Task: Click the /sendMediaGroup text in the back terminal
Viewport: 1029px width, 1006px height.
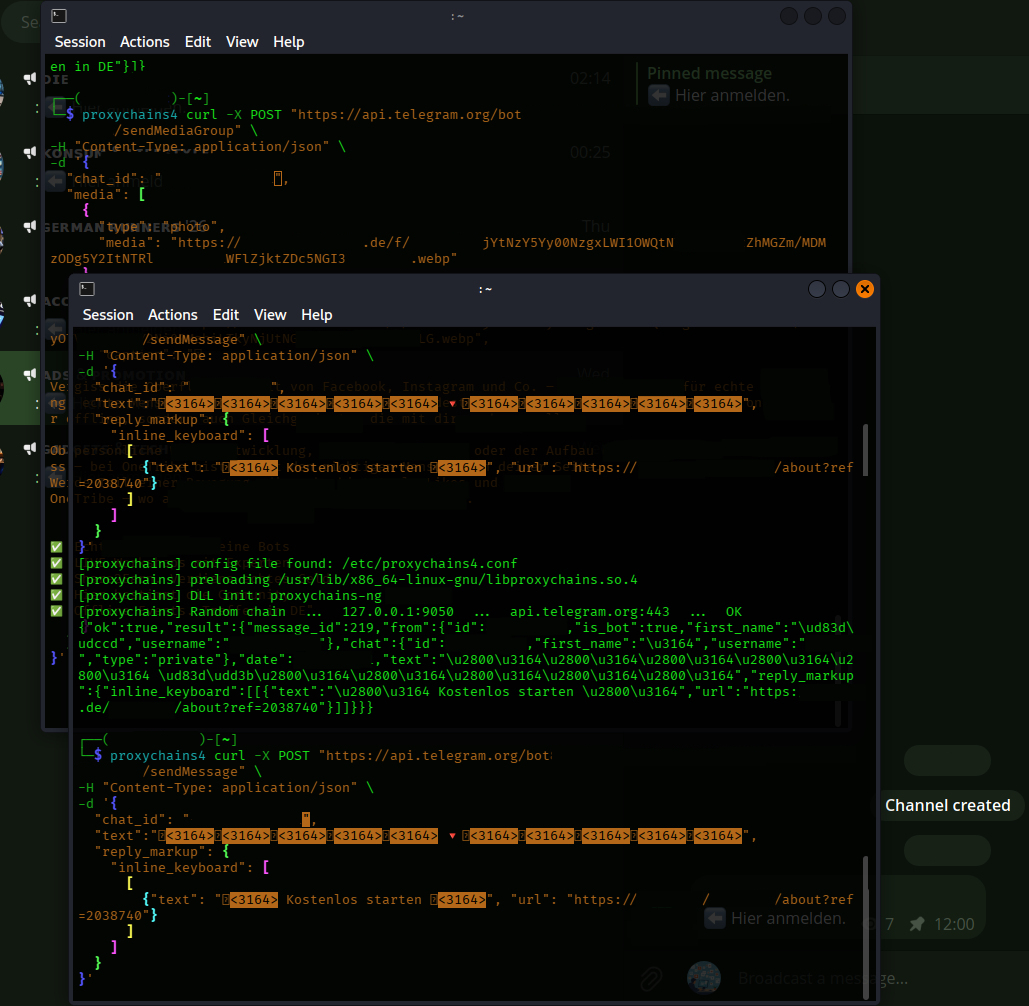Action: point(177,131)
